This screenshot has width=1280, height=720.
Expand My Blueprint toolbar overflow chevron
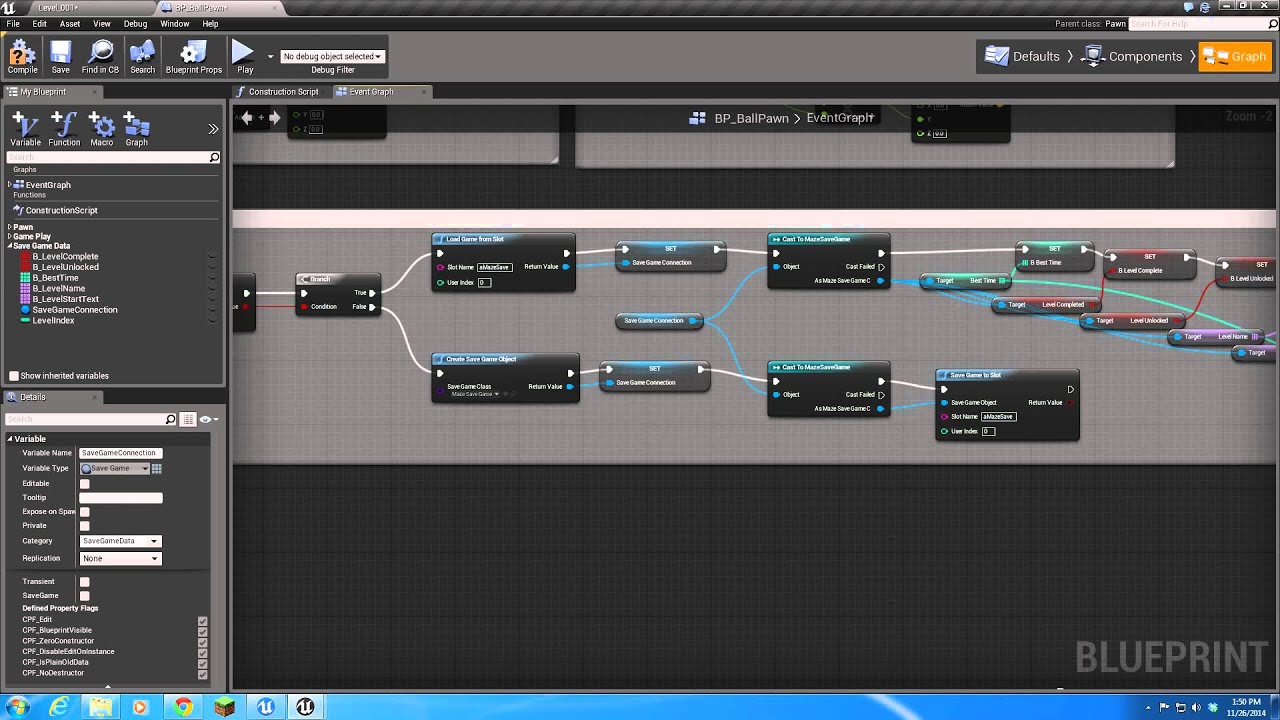pos(213,129)
